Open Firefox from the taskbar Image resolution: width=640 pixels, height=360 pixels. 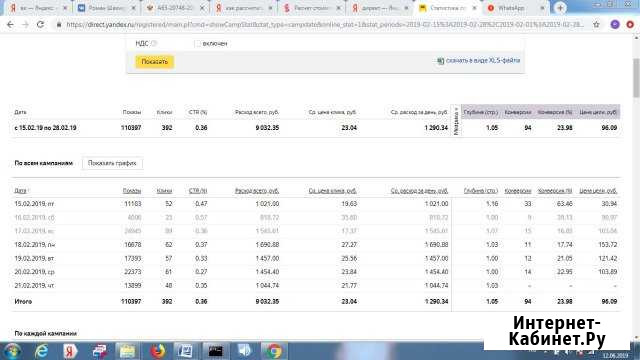pyautogui.click(x=157, y=351)
